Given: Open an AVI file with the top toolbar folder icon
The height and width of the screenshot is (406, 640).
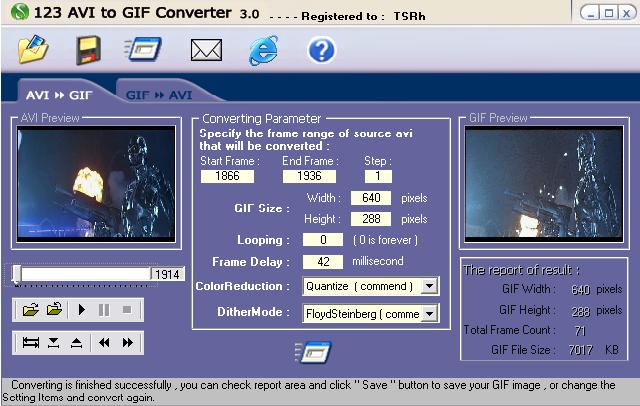Looking at the screenshot, I should click(33, 49).
